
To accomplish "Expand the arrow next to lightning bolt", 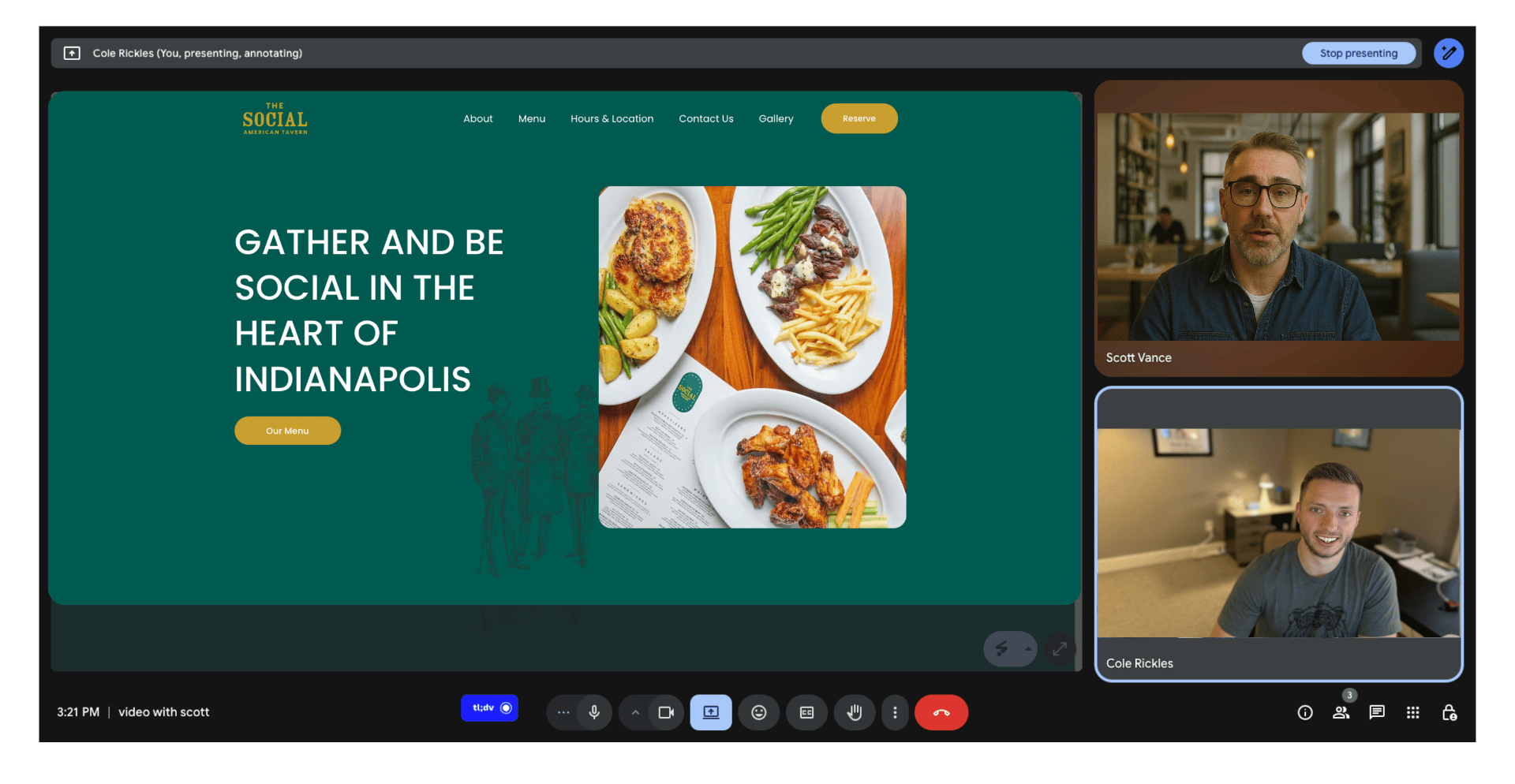I will (1027, 649).
